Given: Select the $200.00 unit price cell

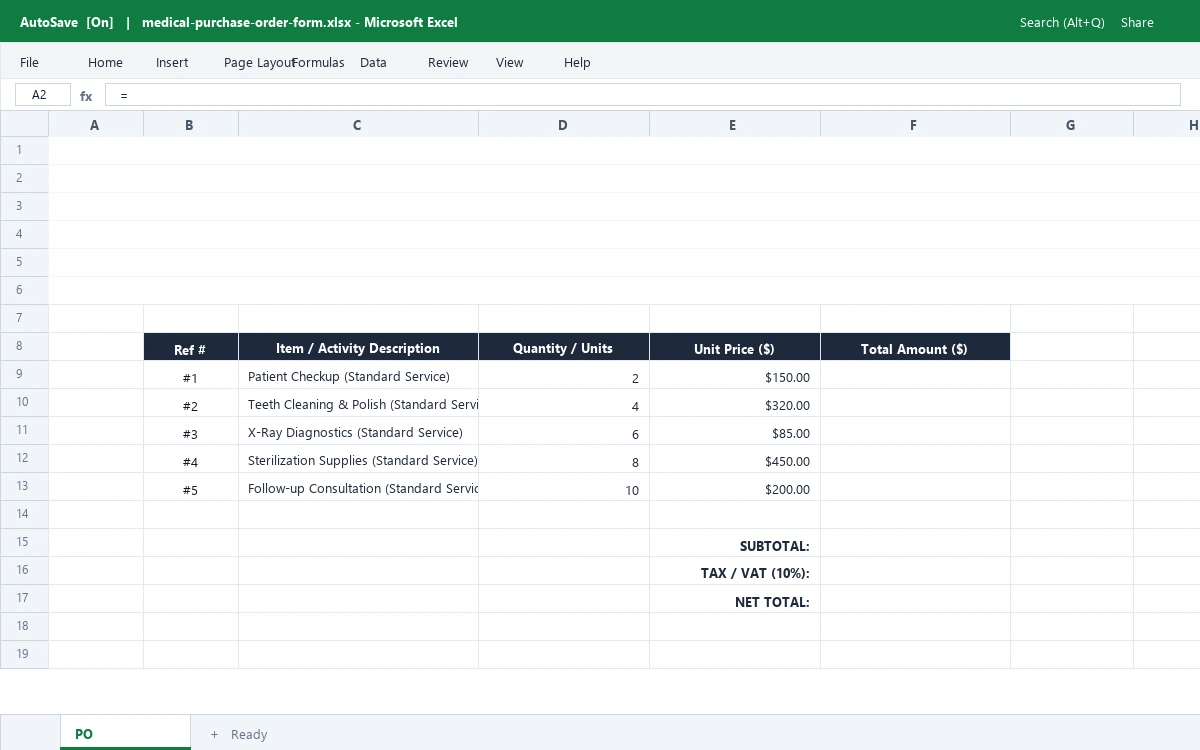Looking at the screenshot, I should (x=734, y=487).
